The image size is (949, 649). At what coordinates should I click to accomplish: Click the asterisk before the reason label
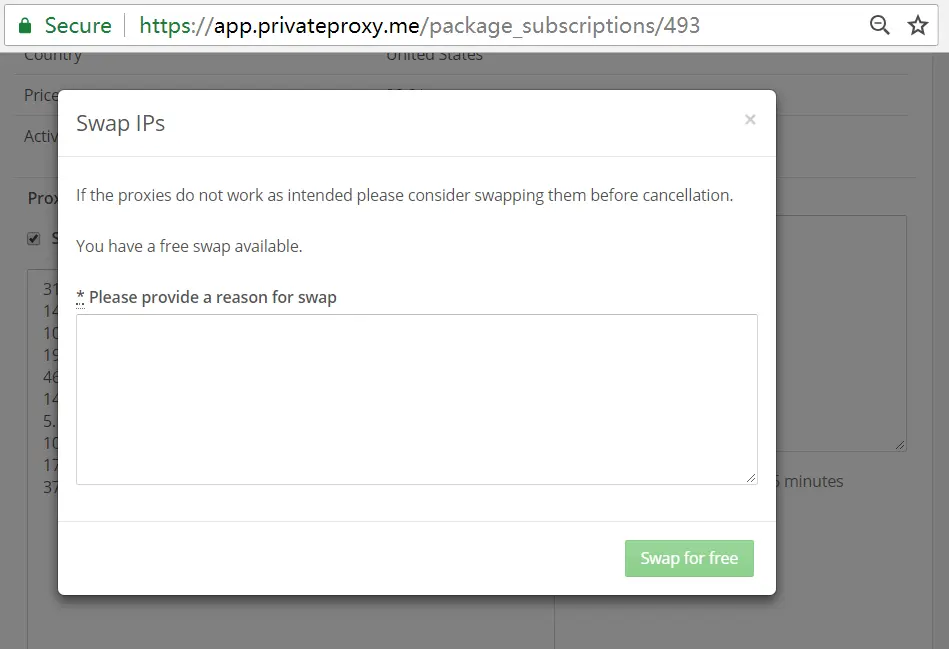pos(80,296)
